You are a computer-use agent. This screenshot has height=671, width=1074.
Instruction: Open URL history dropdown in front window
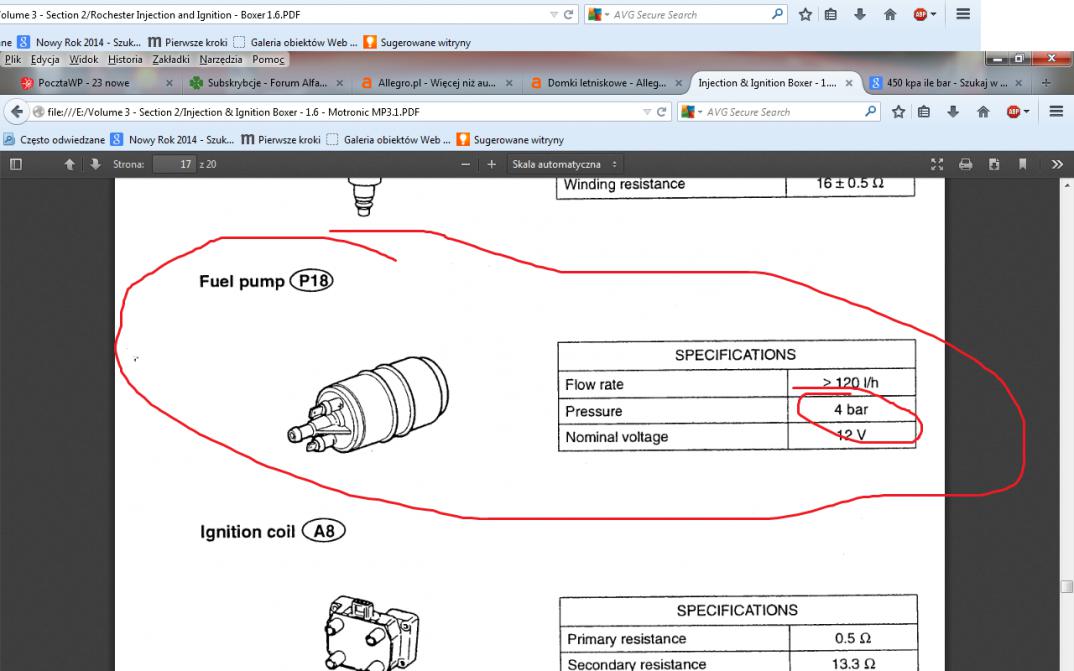point(647,112)
